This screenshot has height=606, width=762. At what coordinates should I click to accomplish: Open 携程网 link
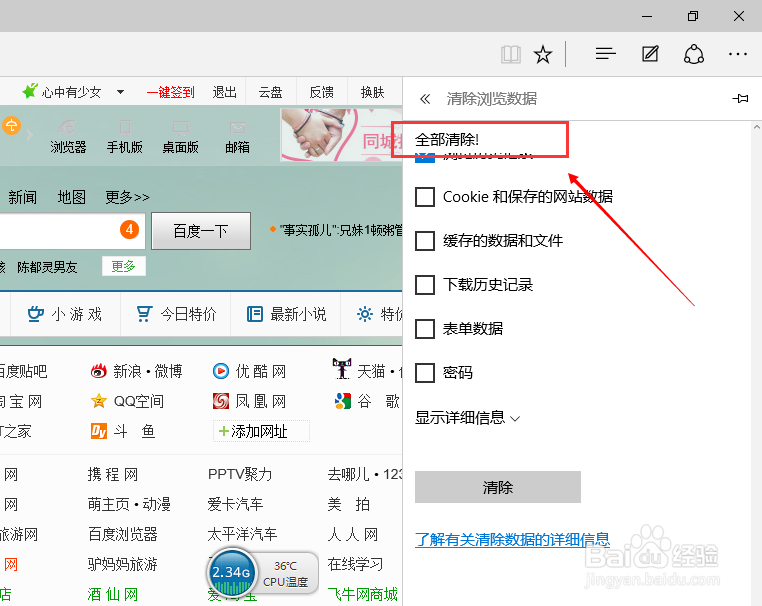pos(113,474)
